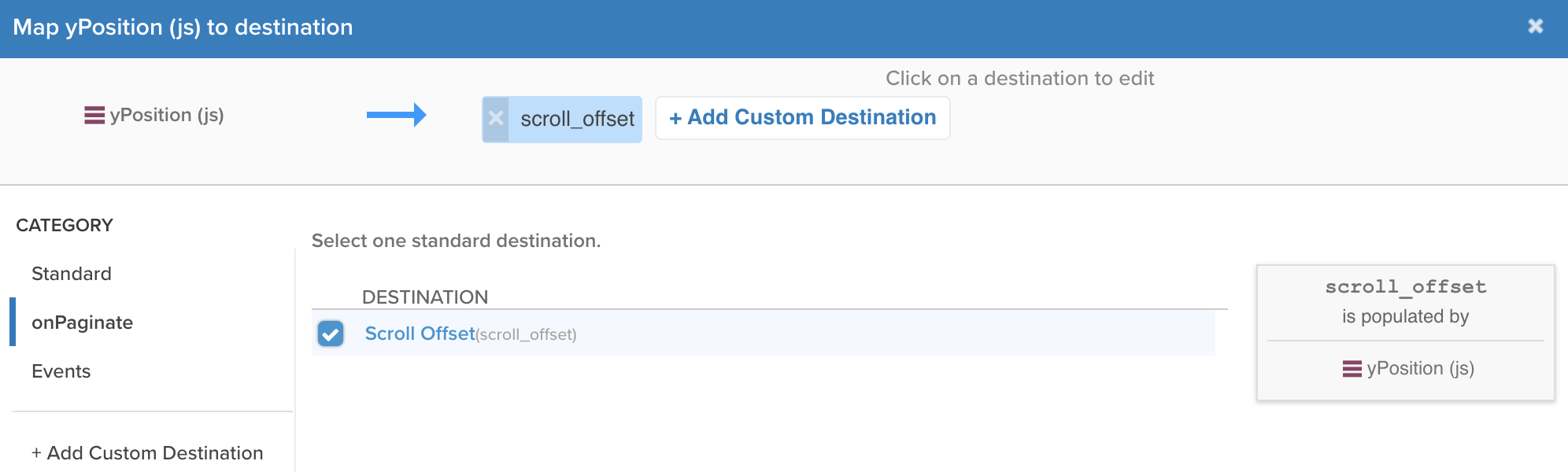Select the Standard category
Viewport: 1568px width, 472px height.
tap(72, 274)
